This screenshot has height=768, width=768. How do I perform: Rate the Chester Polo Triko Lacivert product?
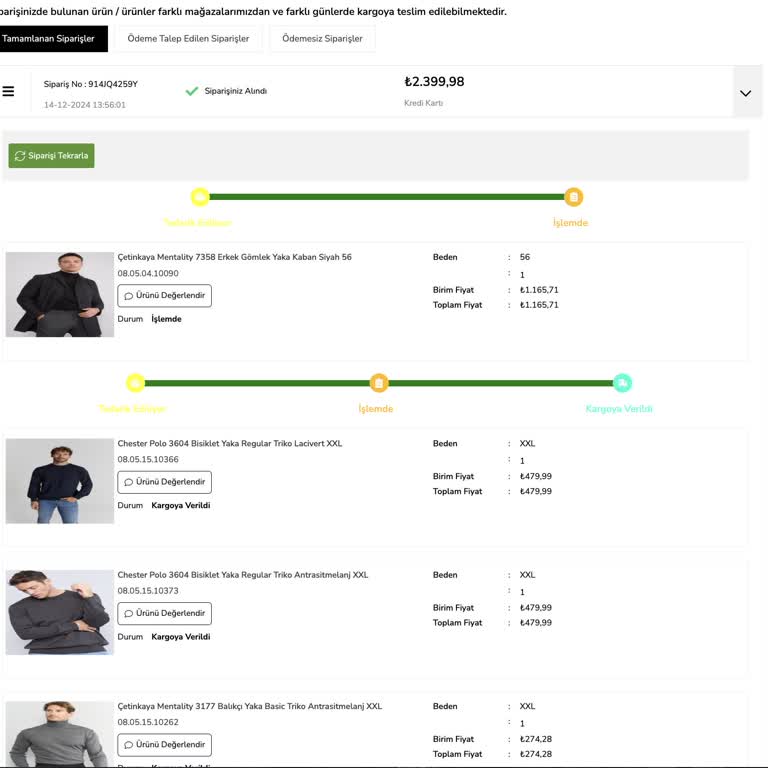tap(165, 482)
